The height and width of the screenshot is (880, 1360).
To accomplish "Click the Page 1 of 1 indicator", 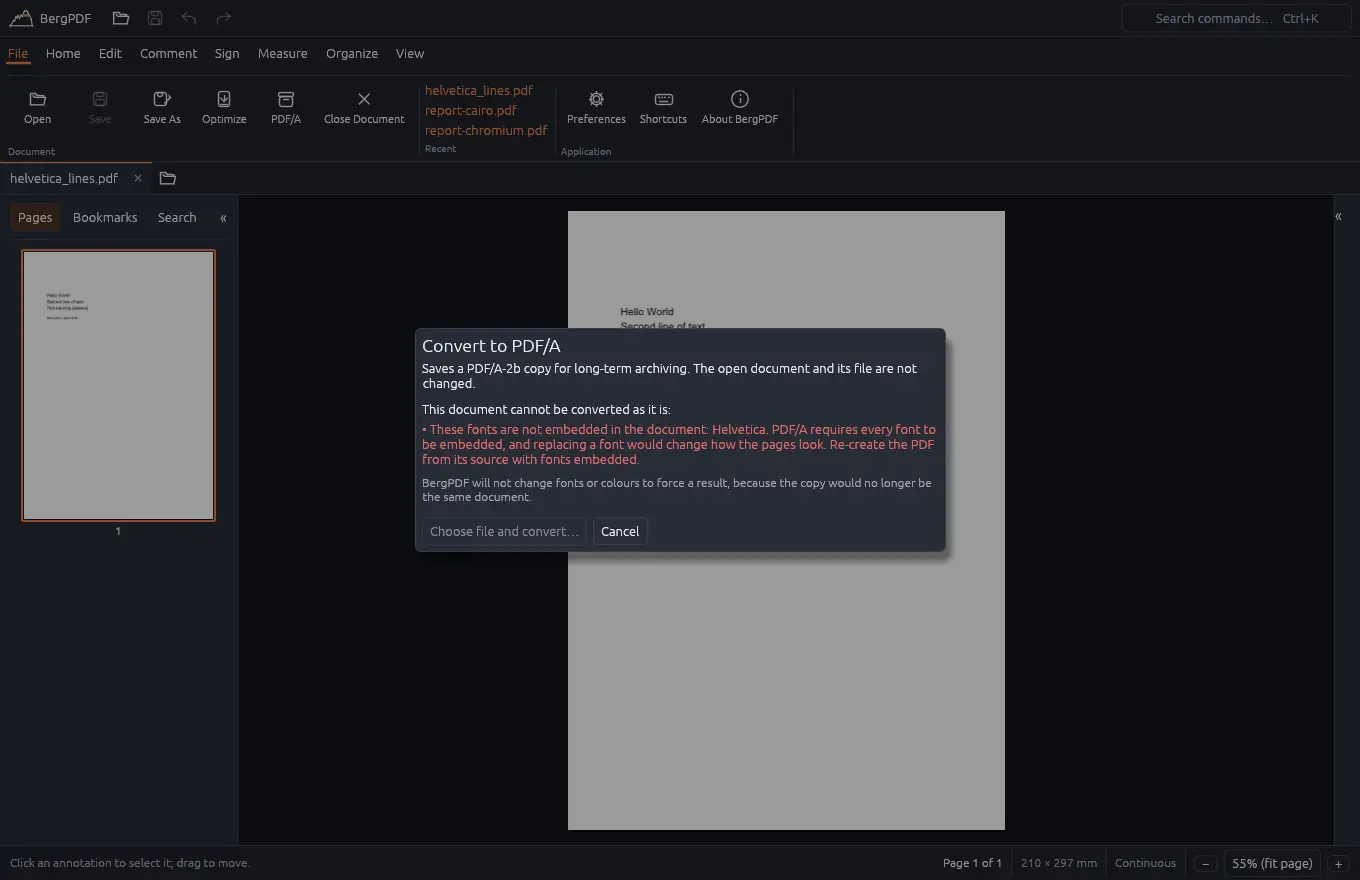I will [972, 863].
